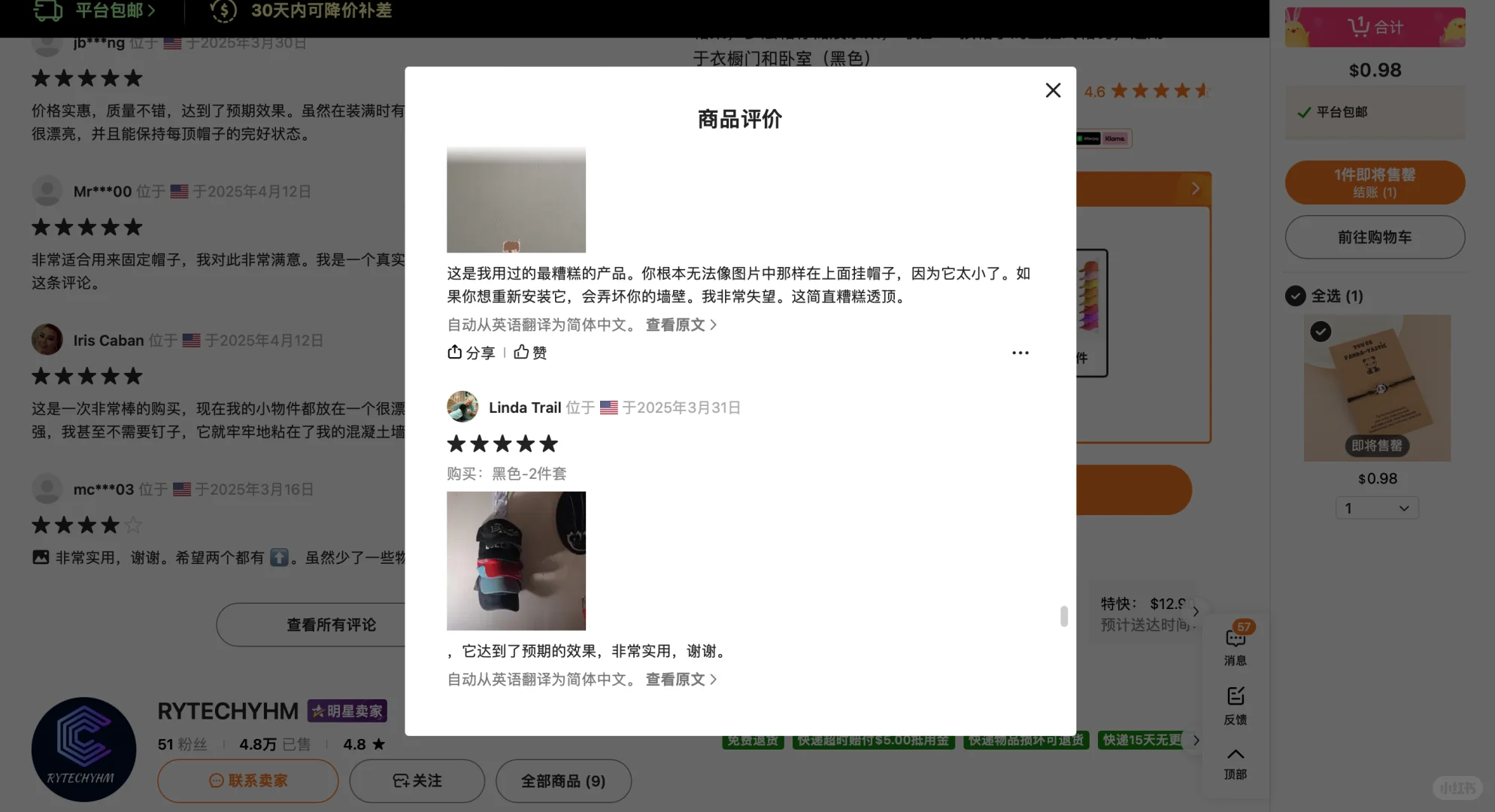Click the 明星卖家 seller badge
The height and width of the screenshot is (812, 1495).
347,710
